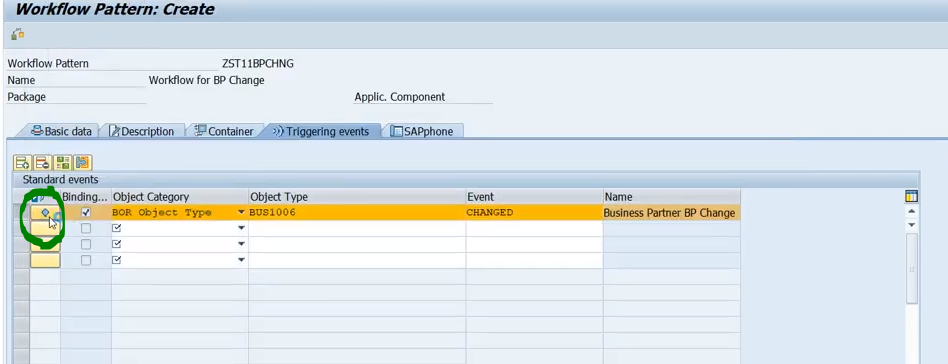Screen dimensions: 948x364
Task: Open Object Category dropdown in the first empty row
Action: pos(241,229)
